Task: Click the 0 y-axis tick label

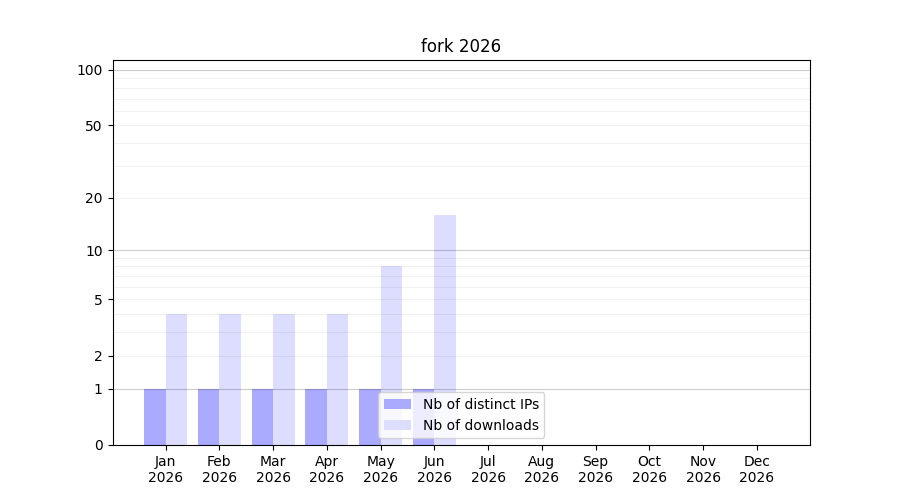Action: [x=99, y=445]
